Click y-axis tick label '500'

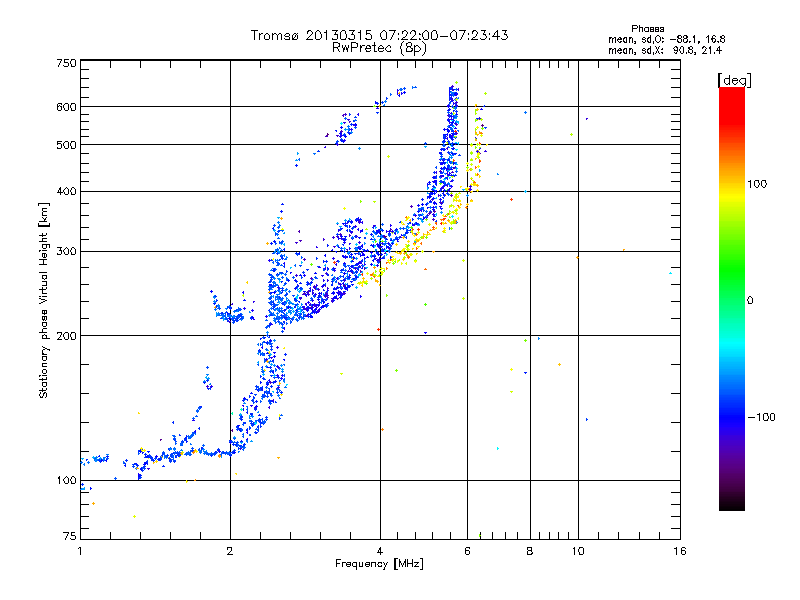[66, 145]
